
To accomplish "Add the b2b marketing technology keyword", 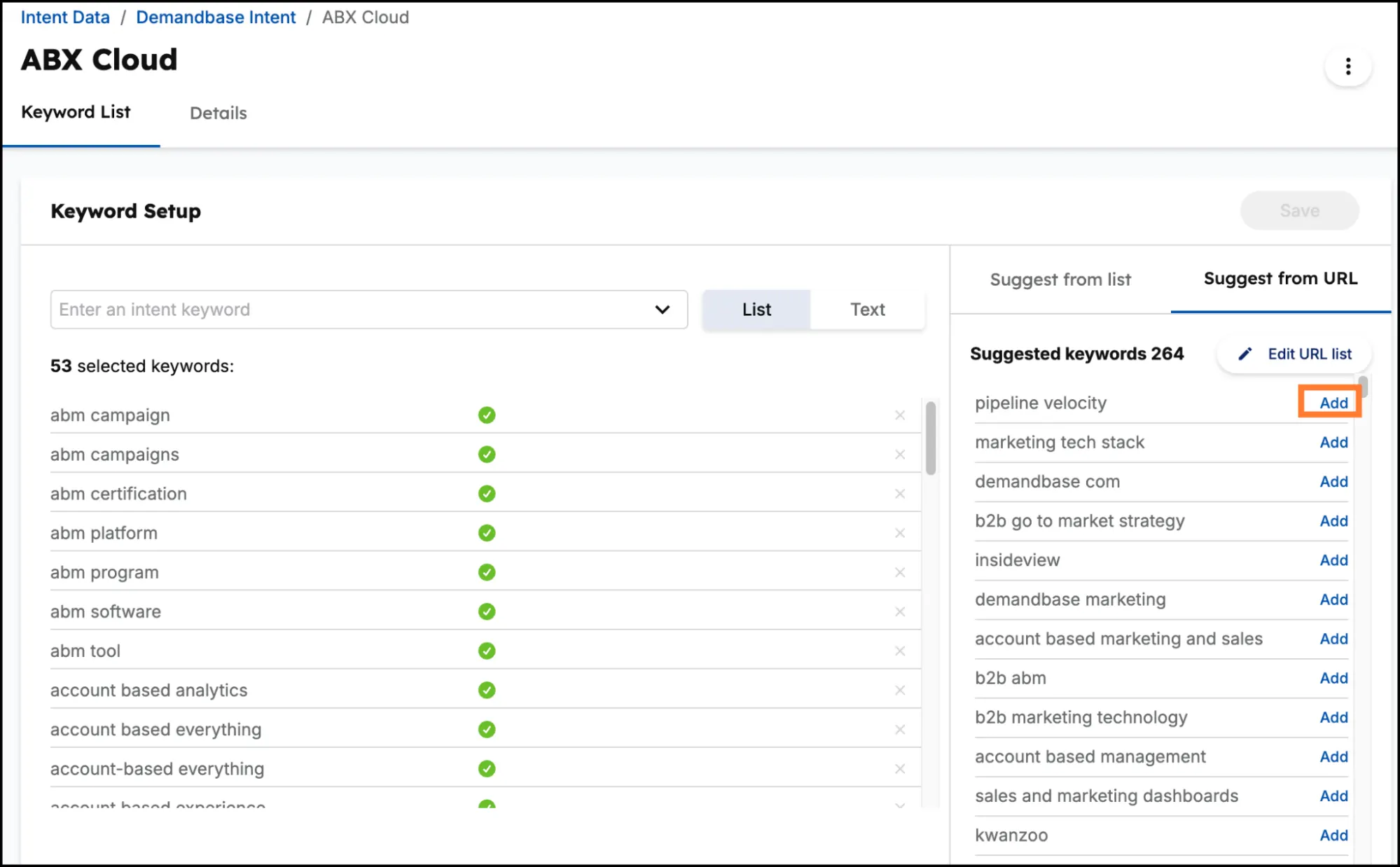I will [1333, 716].
